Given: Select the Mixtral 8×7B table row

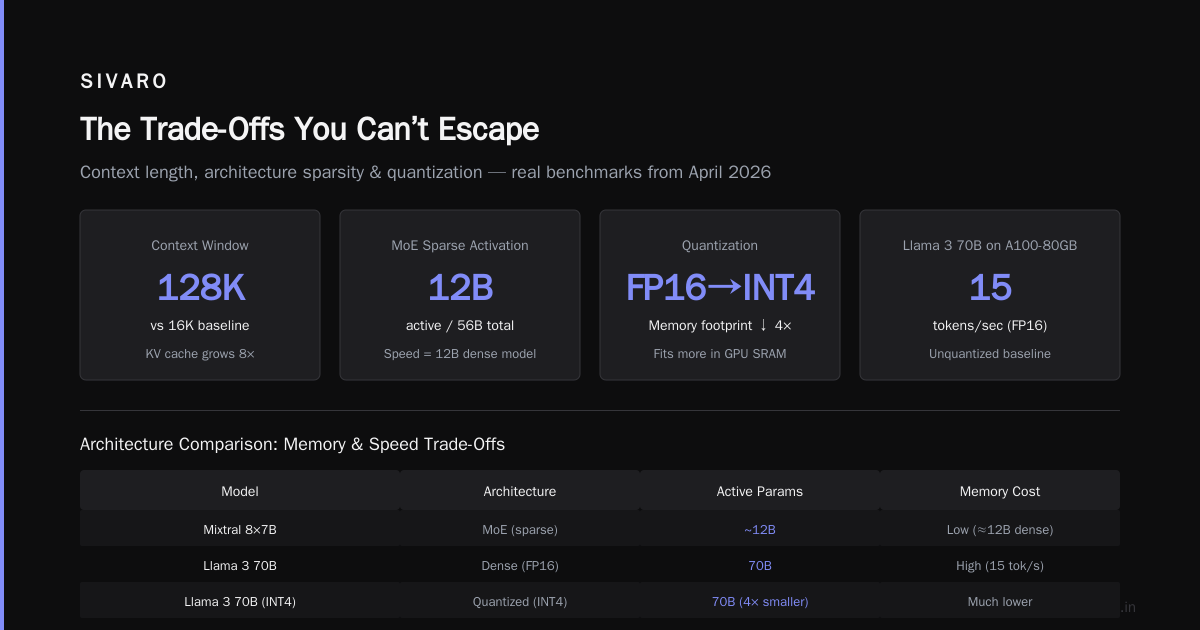Looking at the screenshot, I should click(x=600, y=529).
